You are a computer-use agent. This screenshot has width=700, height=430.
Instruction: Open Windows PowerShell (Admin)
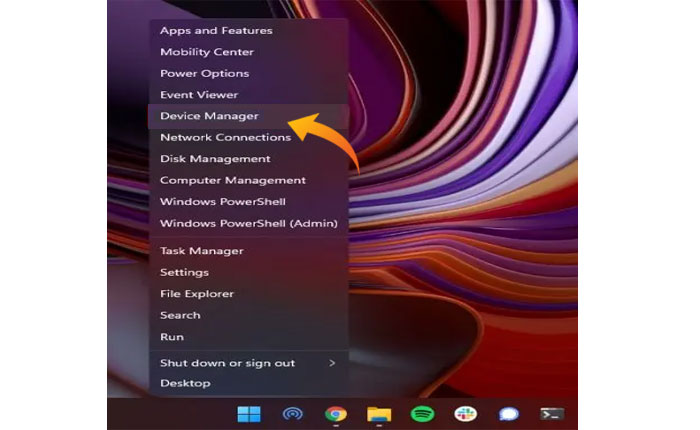pos(248,224)
